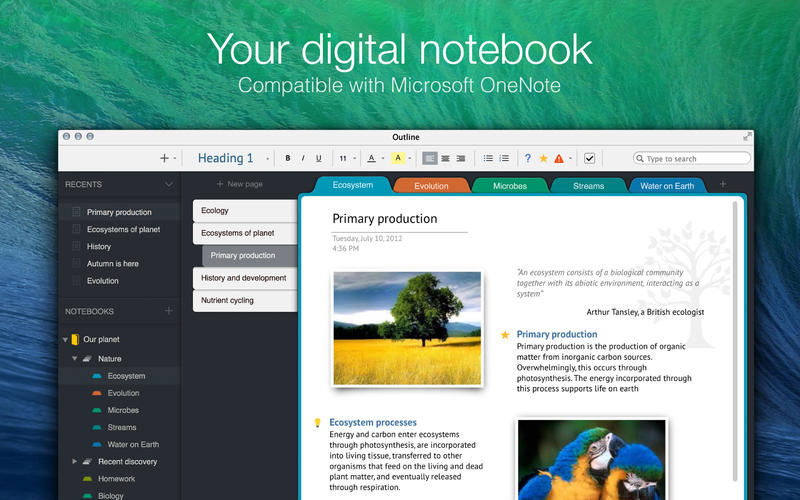Image resolution: width=800 pixels, height=500 pixels.
Task: Open the add-item dropdown arrow beside the plus
Action: 174,158
